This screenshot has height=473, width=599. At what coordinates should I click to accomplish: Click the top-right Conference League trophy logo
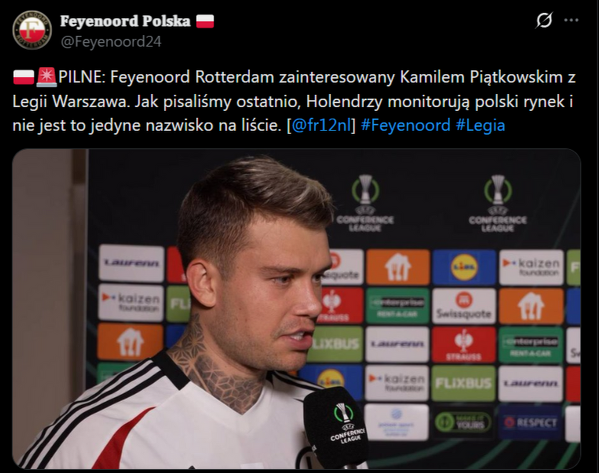point(498,203)
